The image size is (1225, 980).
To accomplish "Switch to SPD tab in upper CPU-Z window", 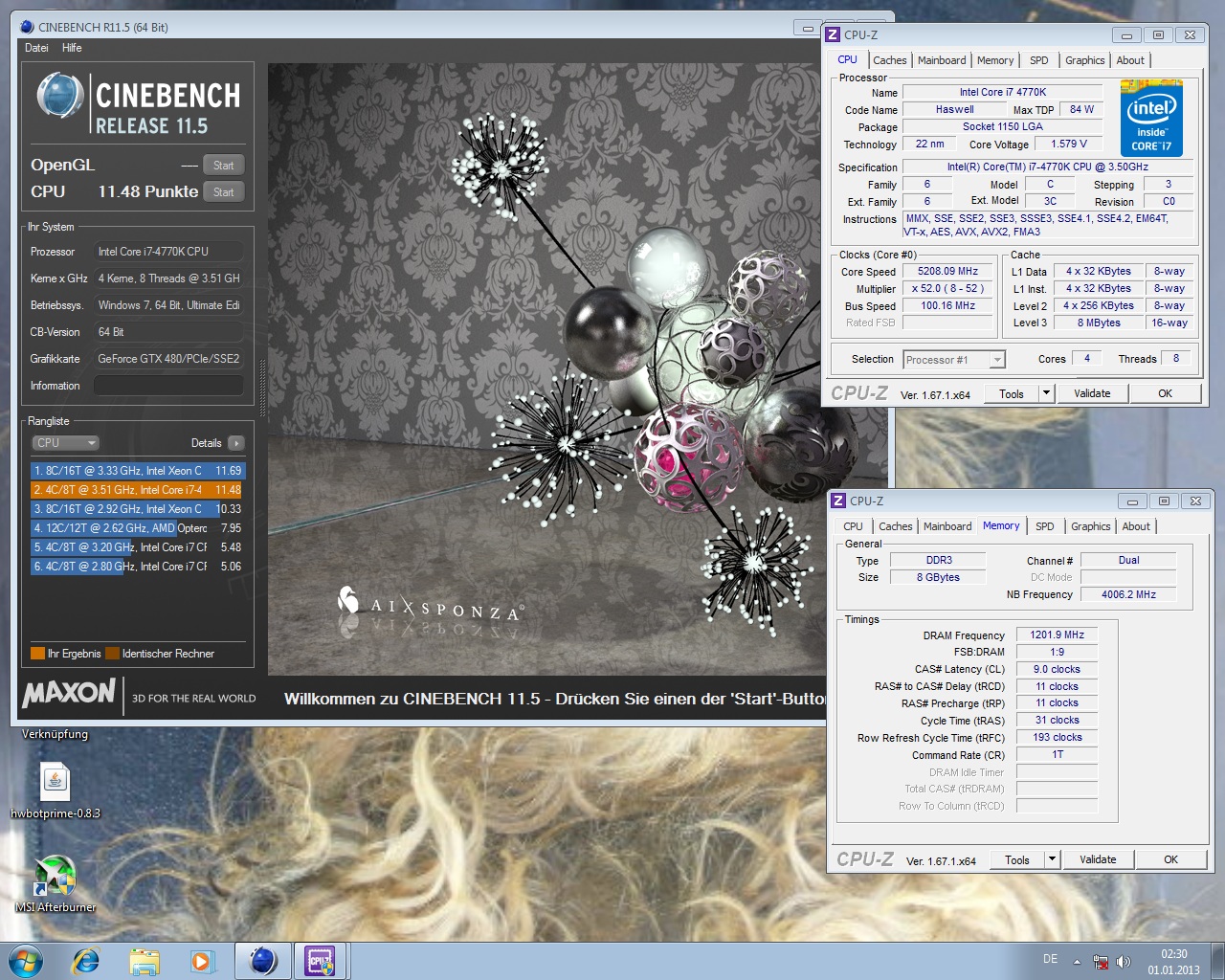I will [x=1038, y=60].
